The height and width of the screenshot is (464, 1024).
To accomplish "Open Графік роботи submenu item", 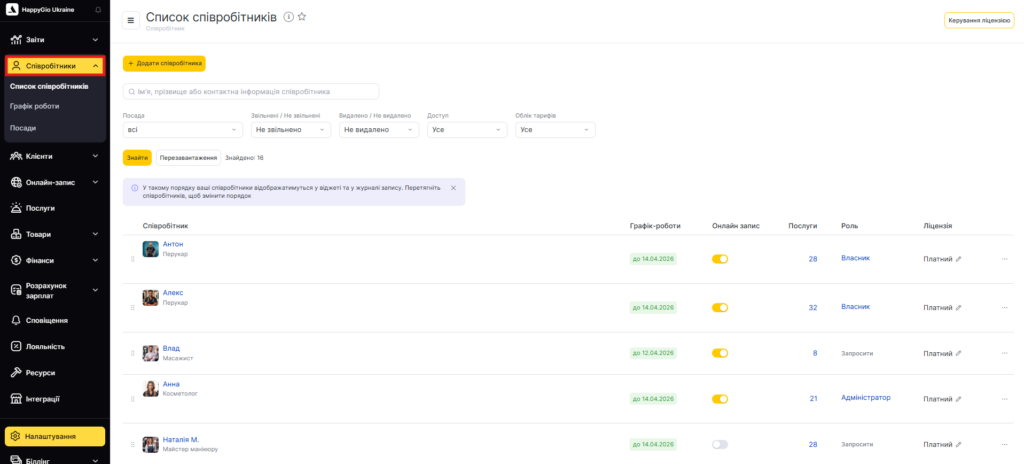I will [x=35, y=106].
